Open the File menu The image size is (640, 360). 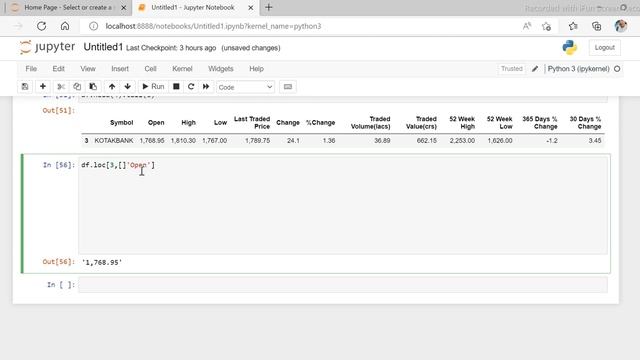coord(31,69)
